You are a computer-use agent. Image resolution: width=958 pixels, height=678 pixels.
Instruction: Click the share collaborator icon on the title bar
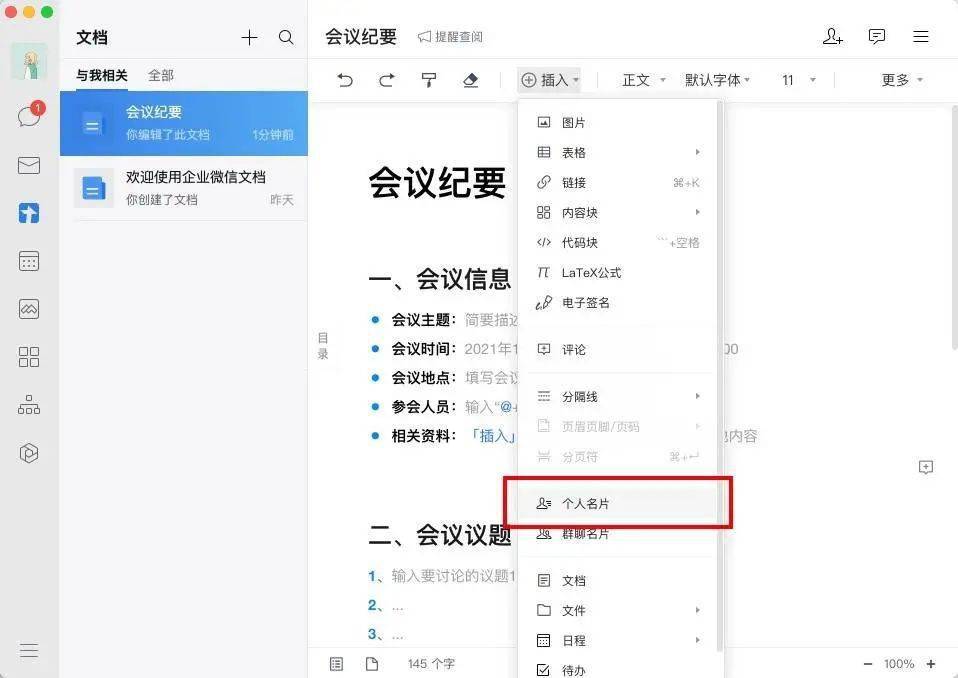832,36
